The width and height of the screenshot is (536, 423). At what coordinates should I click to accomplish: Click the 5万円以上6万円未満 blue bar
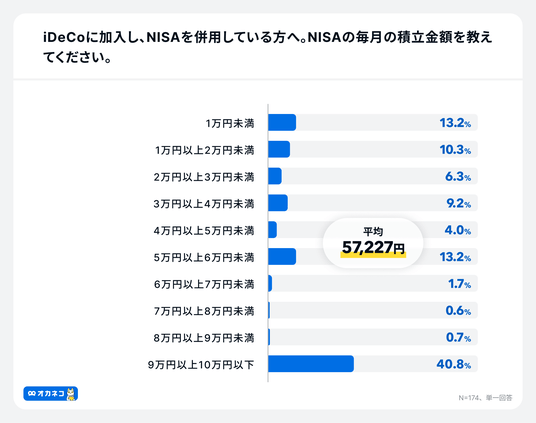(x=282, y=256)
